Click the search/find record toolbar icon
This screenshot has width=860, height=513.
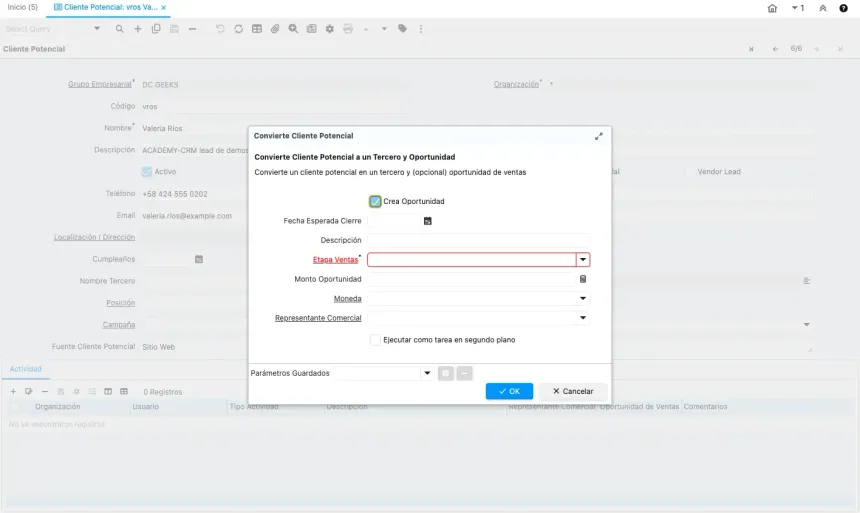coord(119,29)
